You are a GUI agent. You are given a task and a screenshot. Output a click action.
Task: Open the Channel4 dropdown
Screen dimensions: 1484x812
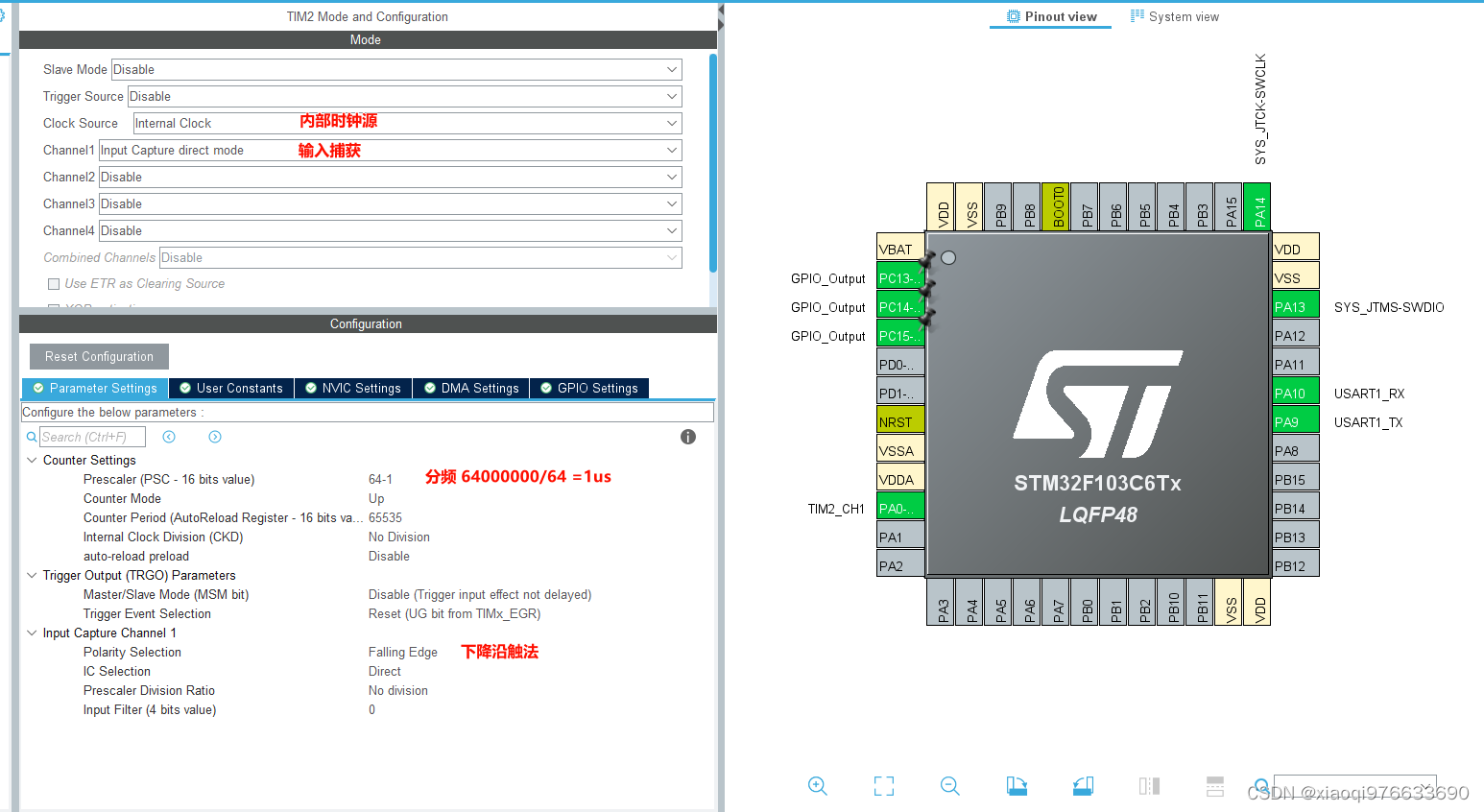click(391, 230)
